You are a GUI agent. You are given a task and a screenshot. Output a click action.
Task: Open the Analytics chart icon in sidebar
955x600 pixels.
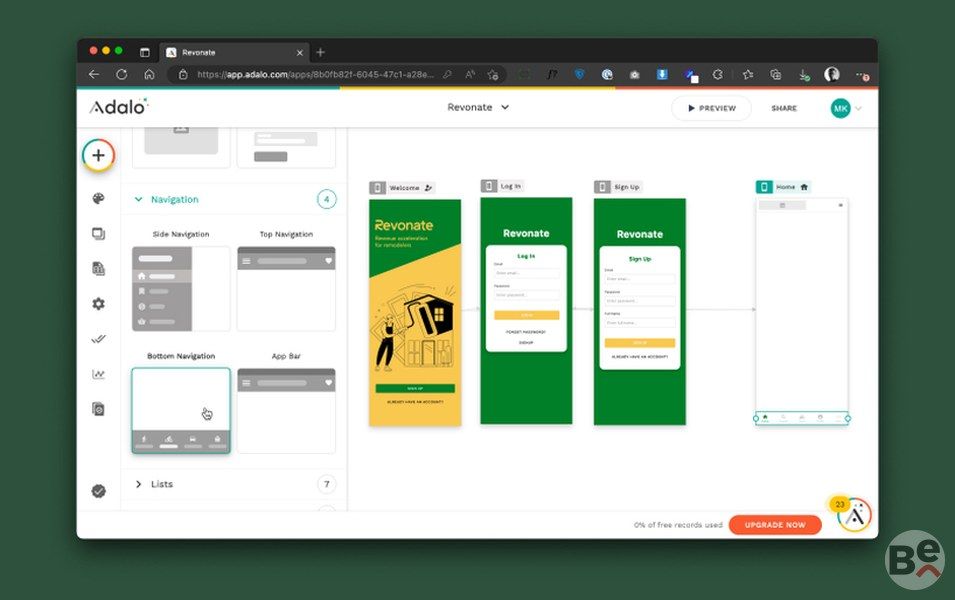click(98, 374)
